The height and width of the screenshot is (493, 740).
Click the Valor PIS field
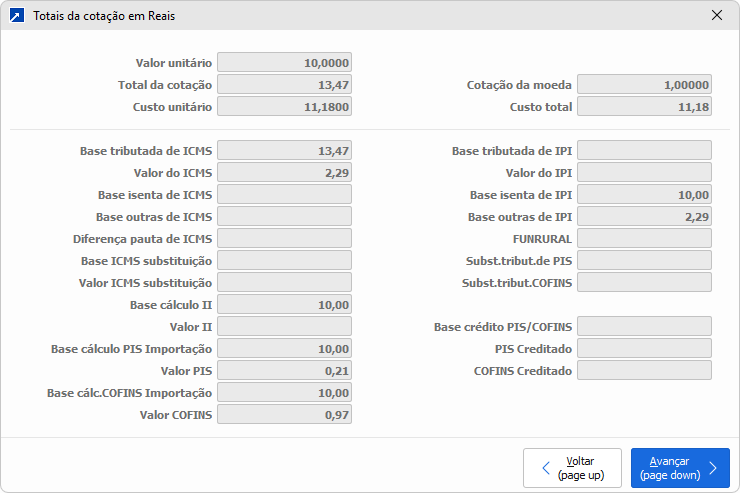point(284,371)
